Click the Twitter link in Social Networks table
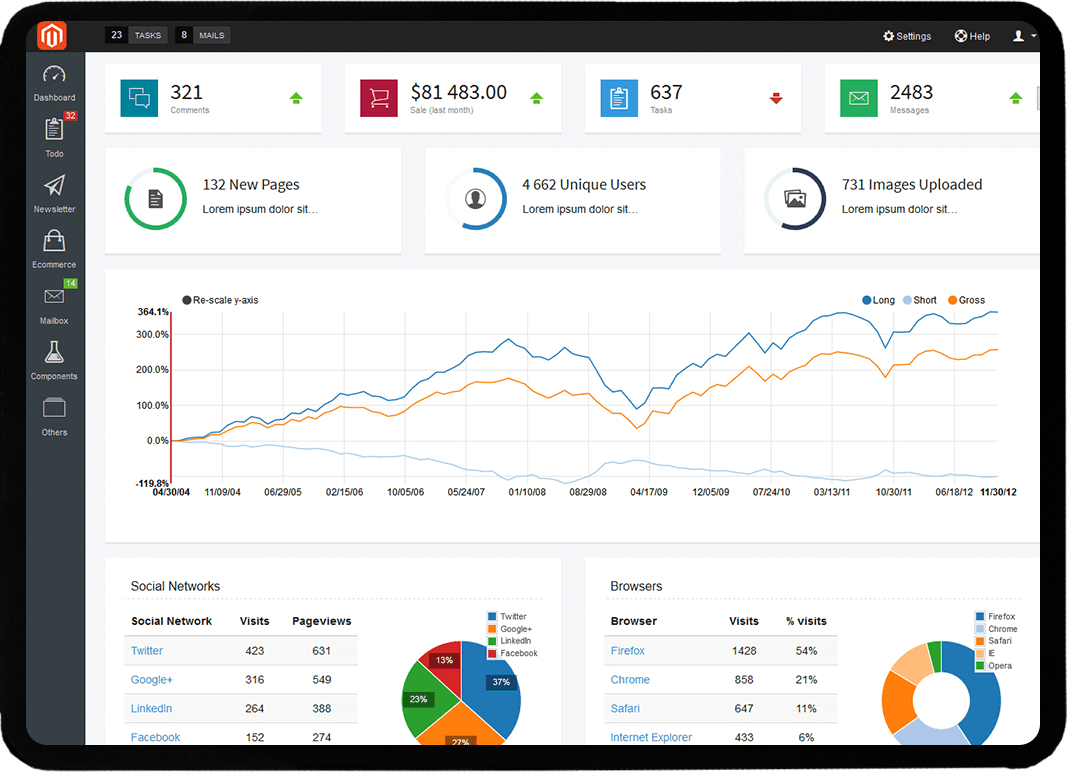This screenshot has height=773, width=1067. click(x=147, y=651)
